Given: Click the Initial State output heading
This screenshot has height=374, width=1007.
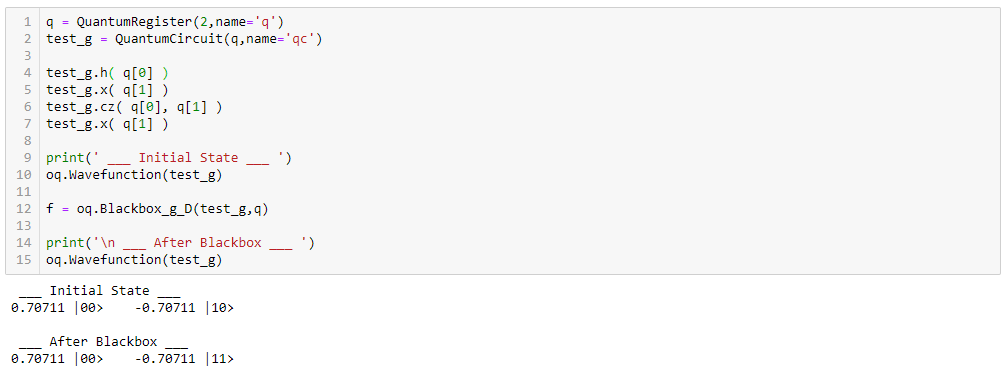Looking at the screenshot, I should click(100, 290).
